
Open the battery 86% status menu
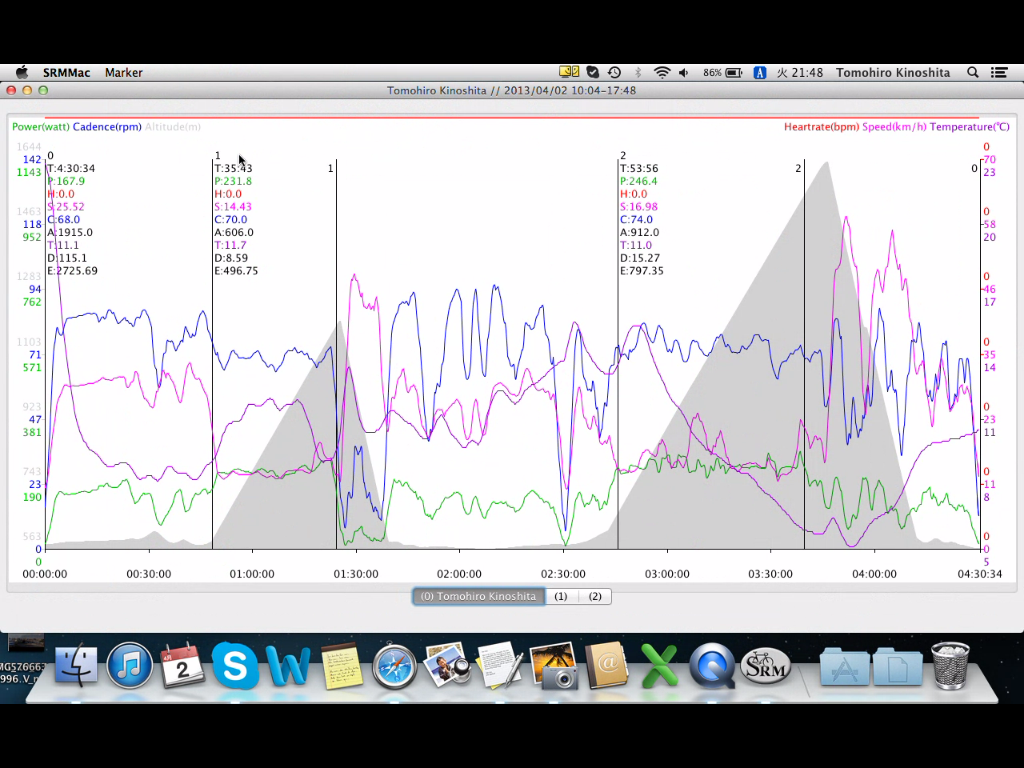[722, 73]
